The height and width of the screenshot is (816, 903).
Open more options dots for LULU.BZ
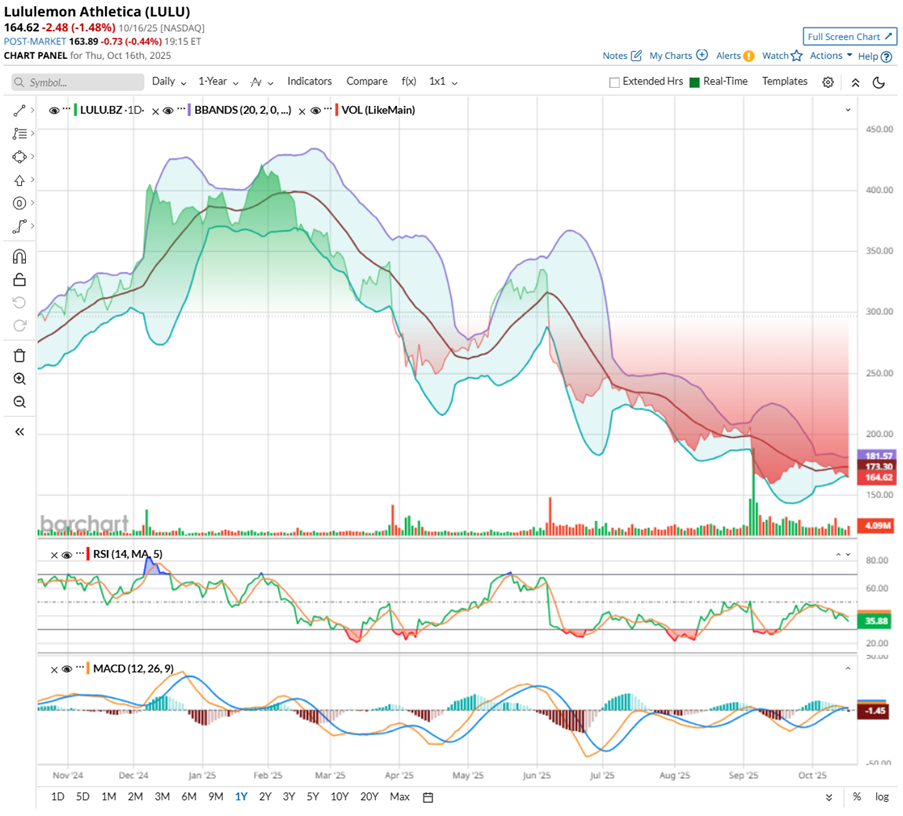click(x=66, y=109)
